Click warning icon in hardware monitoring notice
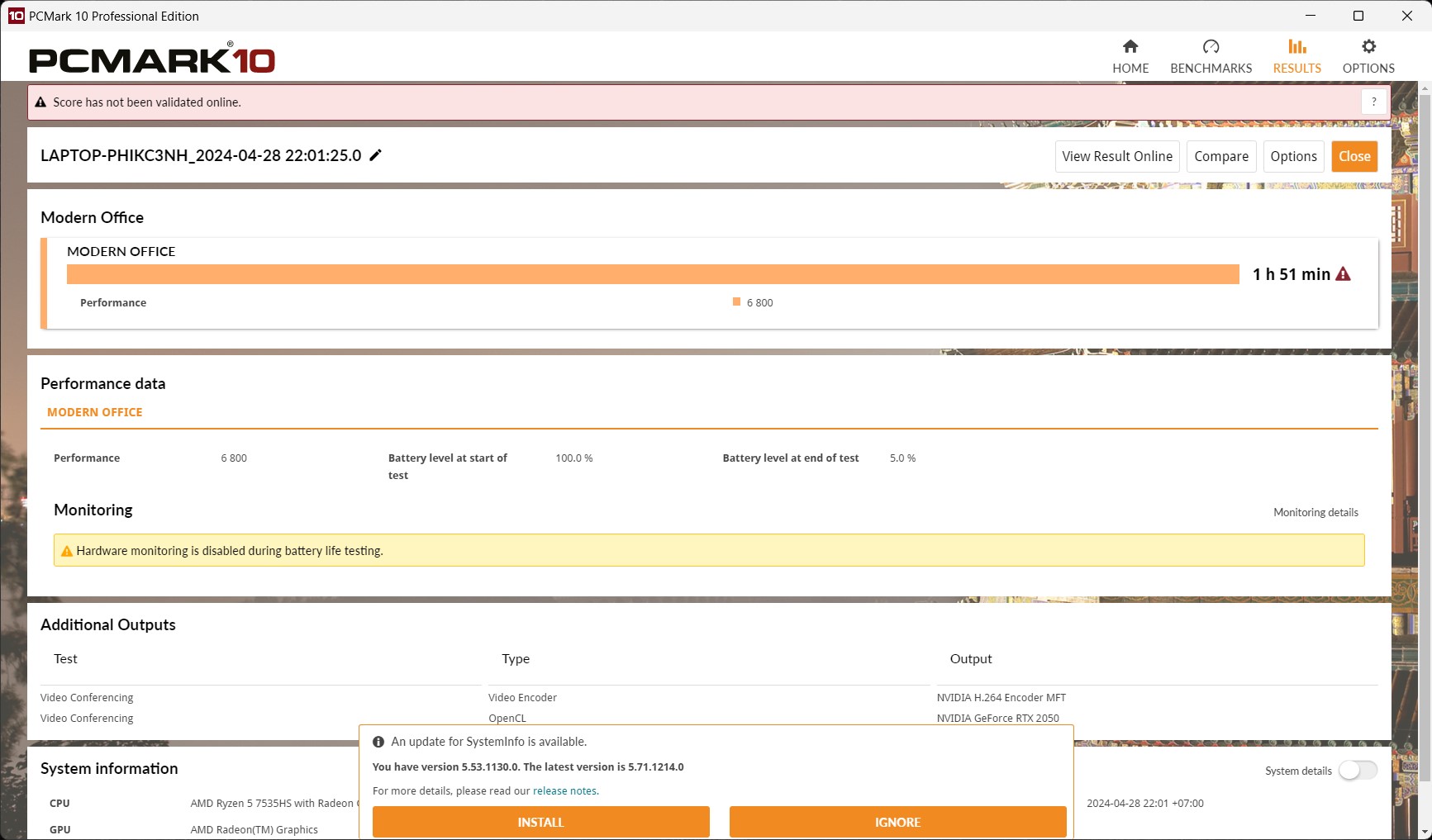Screen dimensions: 1432x840 coord(67,551)
